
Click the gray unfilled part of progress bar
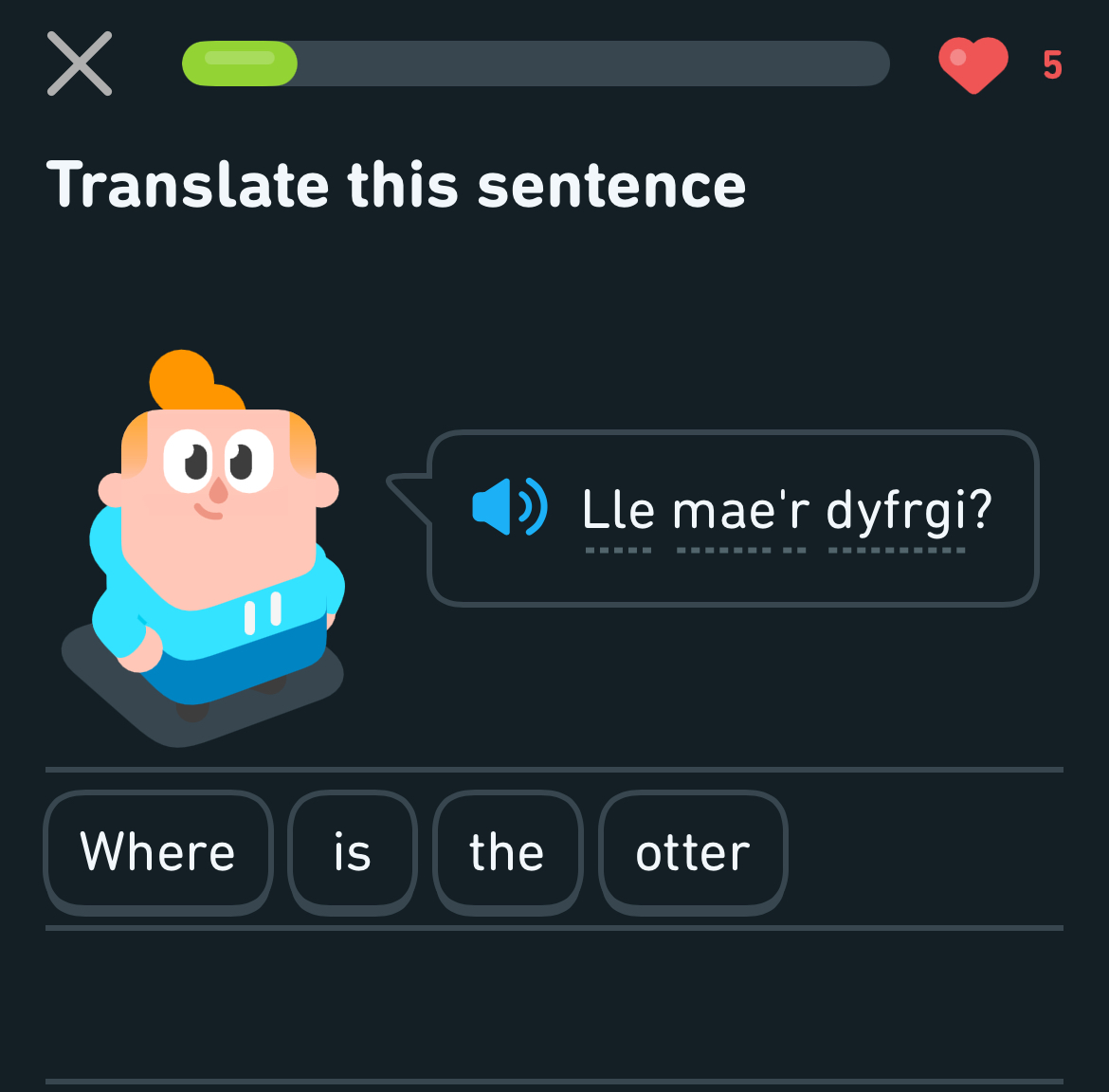click(592, 64)
